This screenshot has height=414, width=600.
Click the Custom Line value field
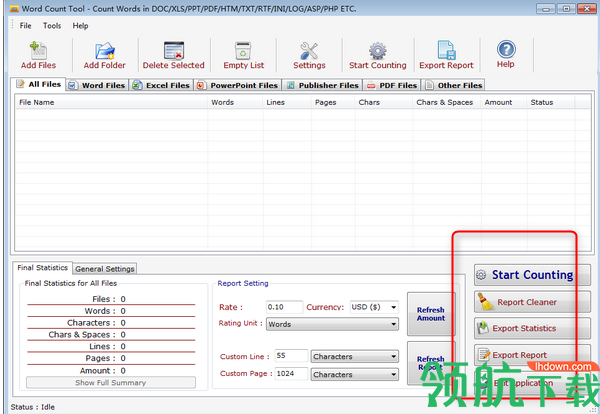[291, 355]
